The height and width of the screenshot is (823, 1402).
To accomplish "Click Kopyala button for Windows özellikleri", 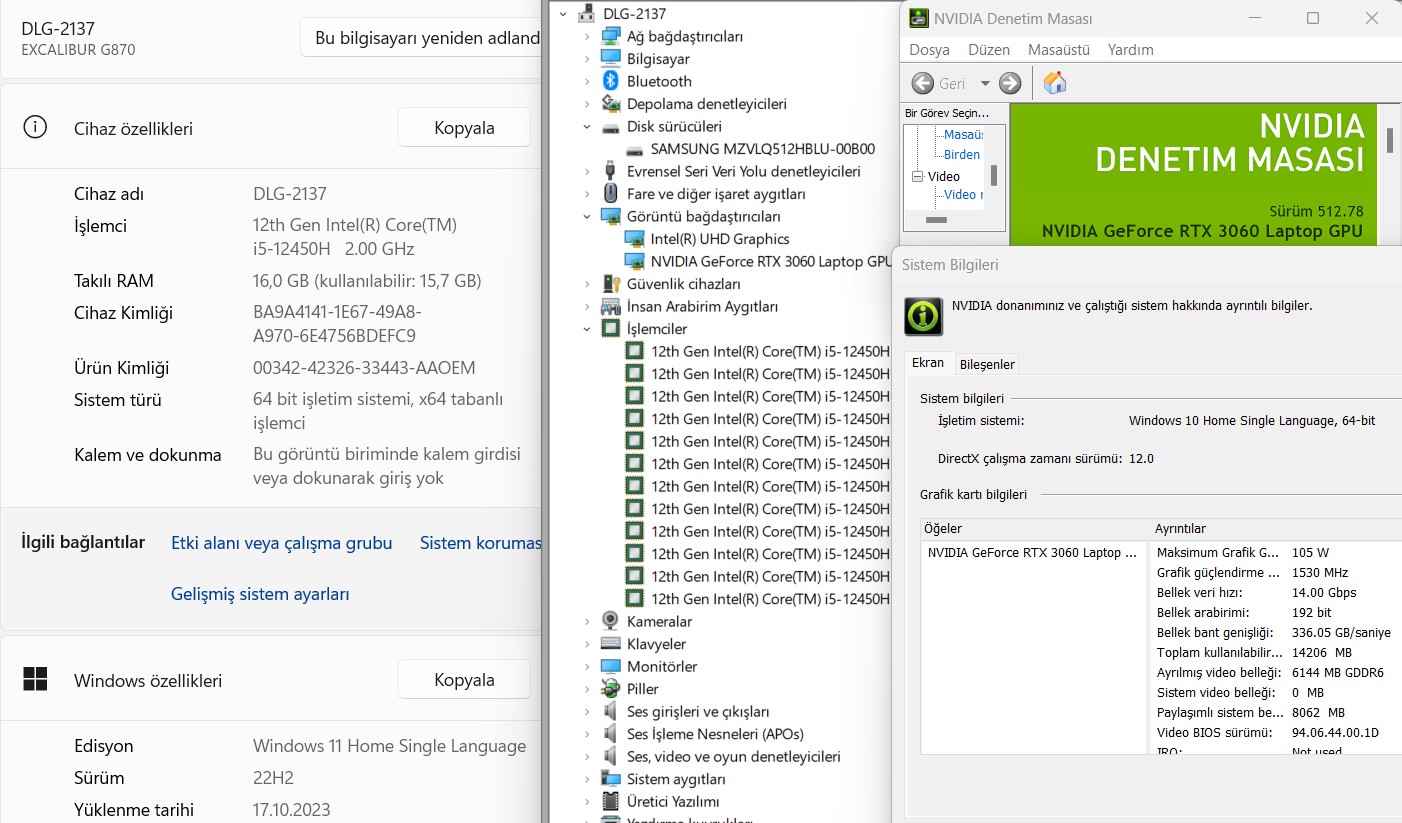I will pos(464,679).
